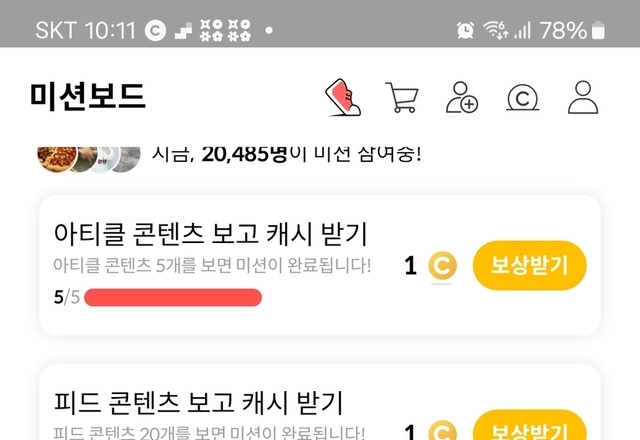Tap the red 5/5 progress bar
Viewport: 640px width, 440px height.
point(173,297)
